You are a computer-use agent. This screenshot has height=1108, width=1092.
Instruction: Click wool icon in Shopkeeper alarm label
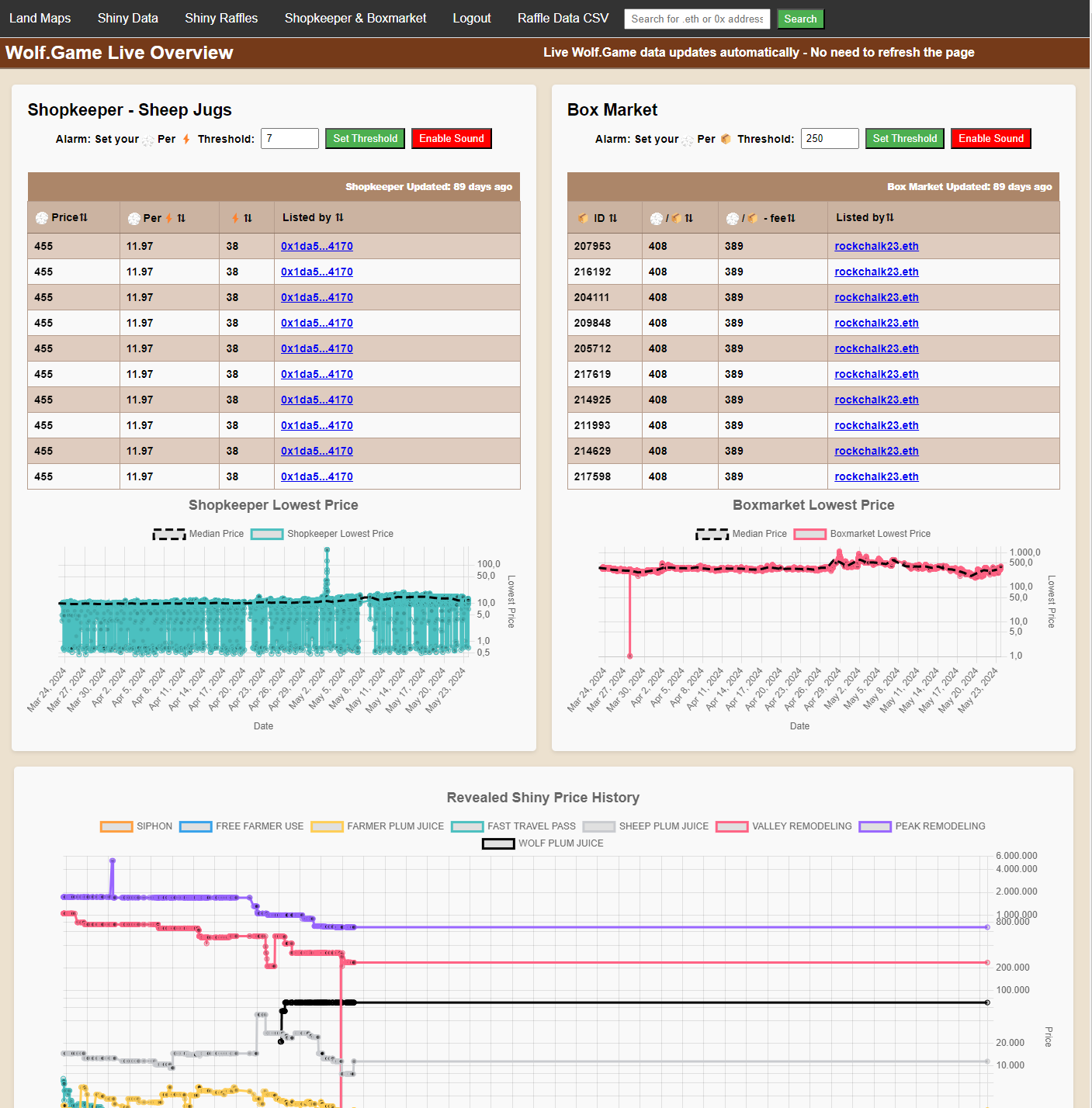point(147,140)
